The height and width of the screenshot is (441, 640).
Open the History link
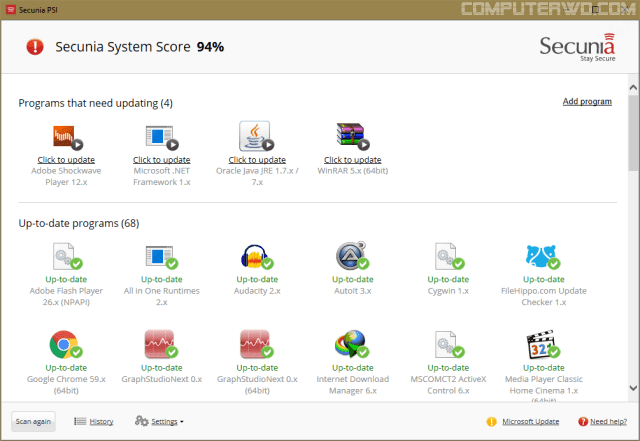[101, 421]
